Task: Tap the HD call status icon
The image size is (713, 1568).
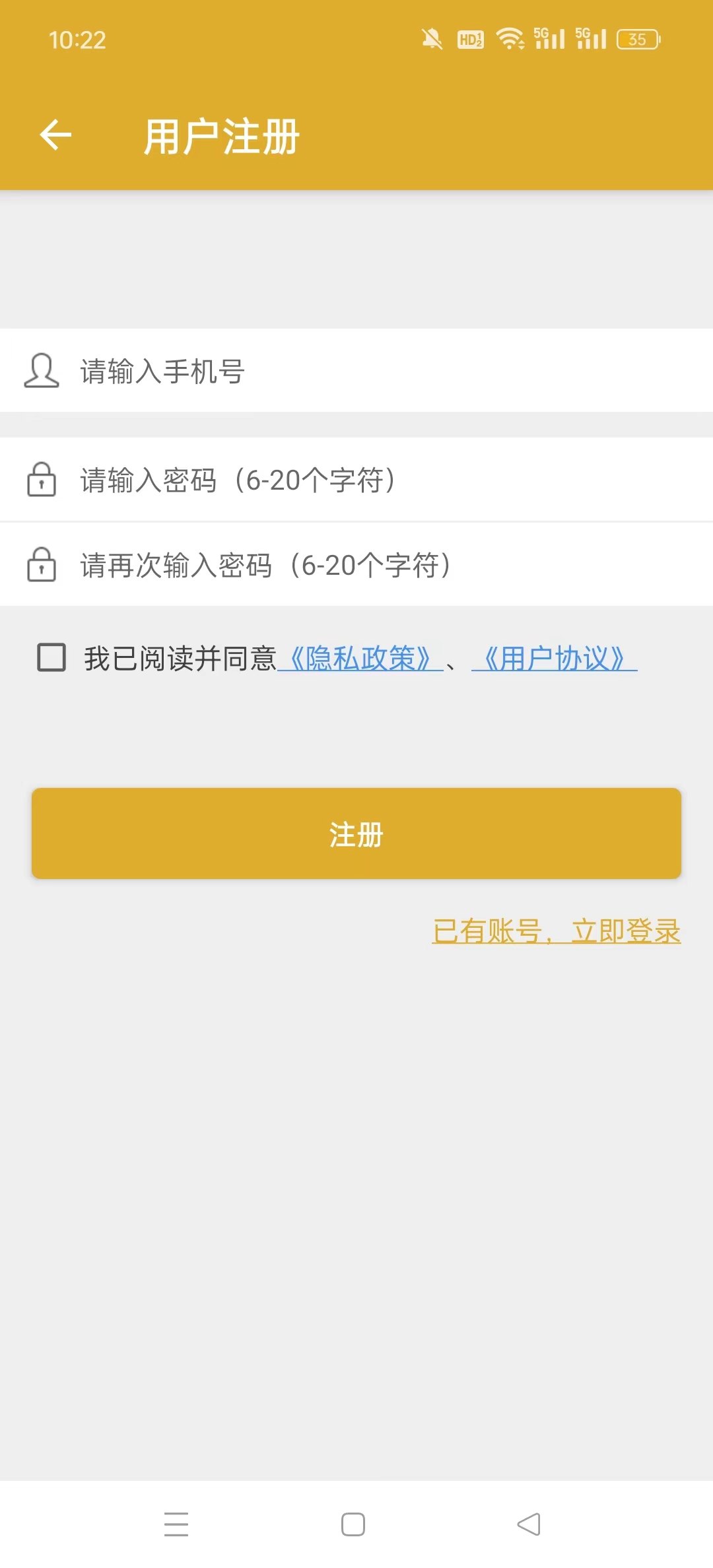Action: coord(471,40)
